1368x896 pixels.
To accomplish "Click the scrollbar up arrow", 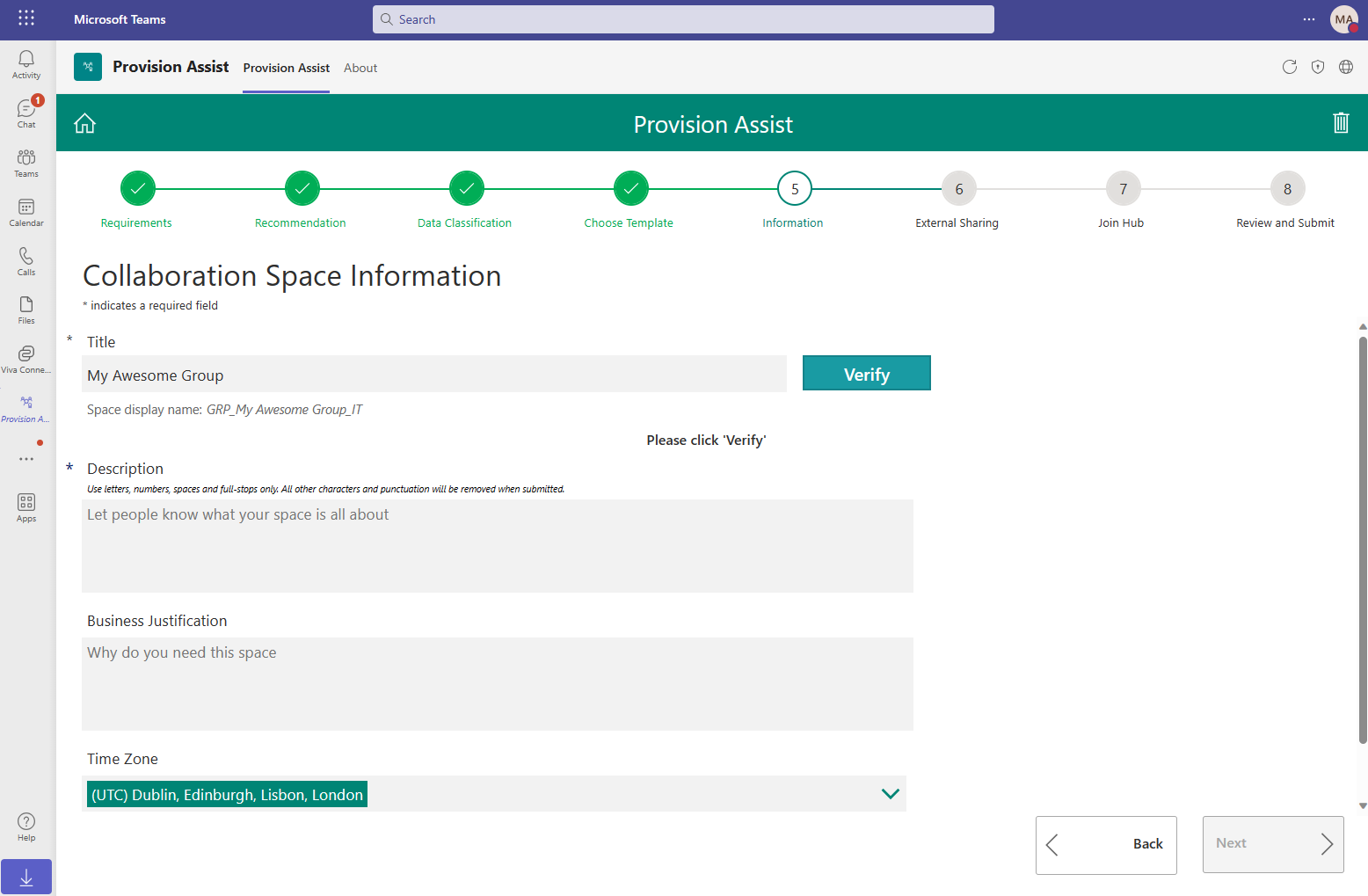I will pos(1363,327).
